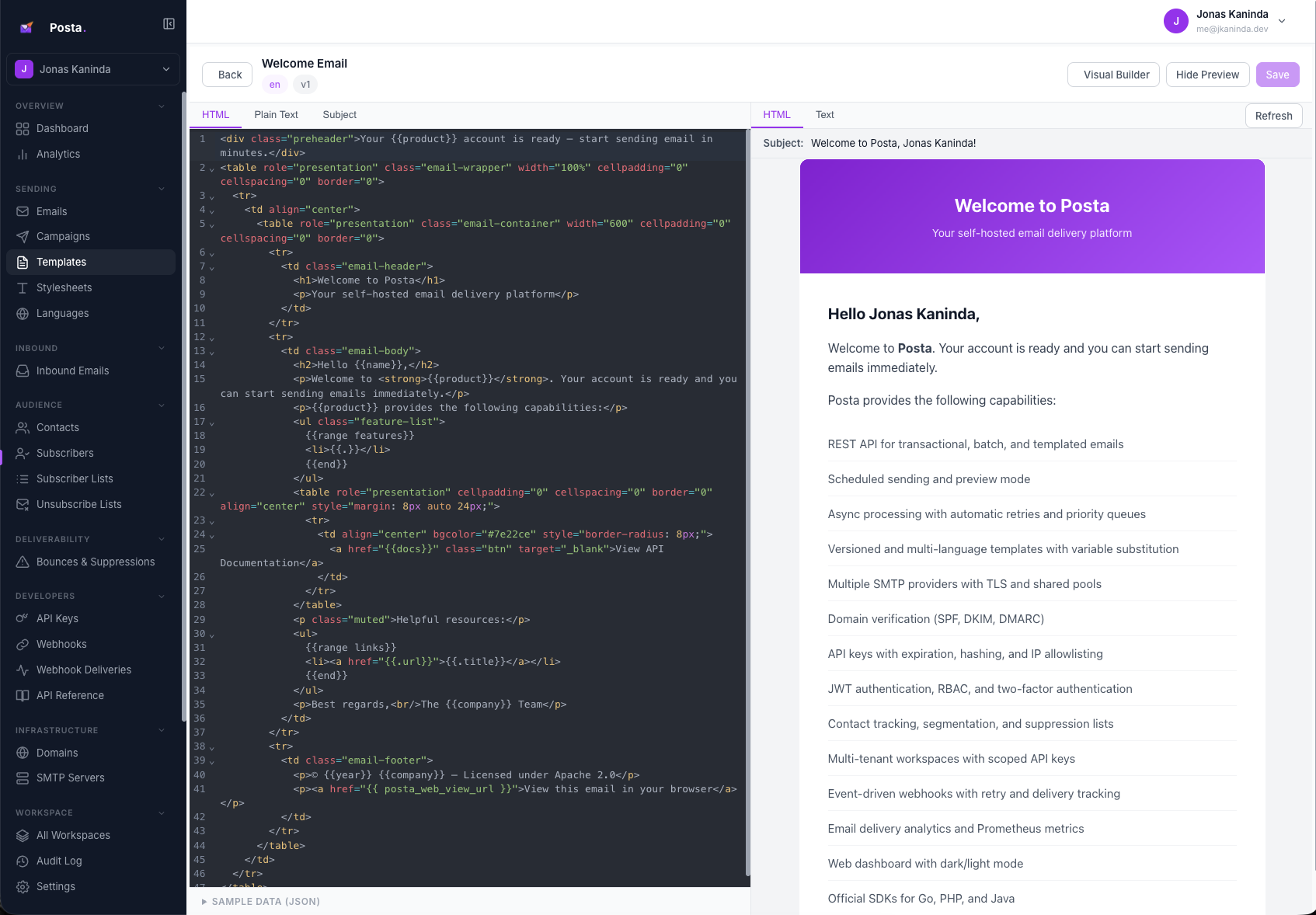Click the API Keys key icon
The image size is (1316, 915).
click(23, 619)
